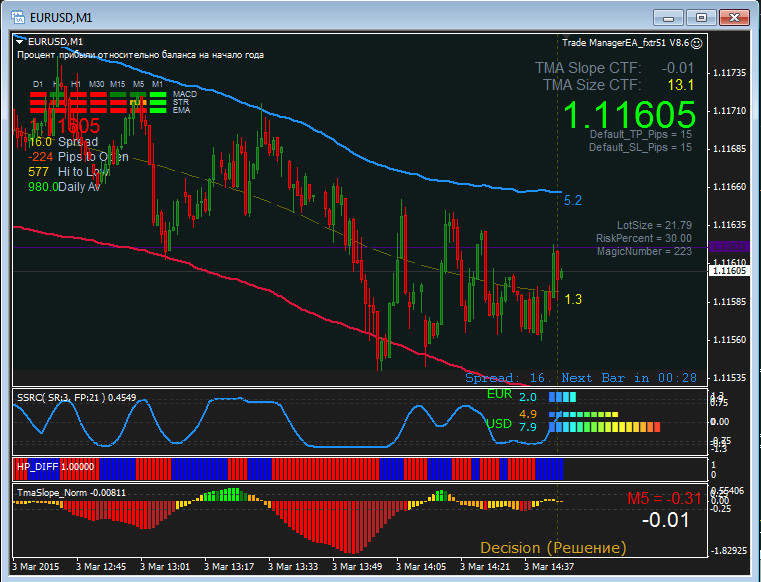Image resolution: width=761 pixels, height=582 pixels.
Task: Click the USD strength value 7.9
Action: point(528,427)
